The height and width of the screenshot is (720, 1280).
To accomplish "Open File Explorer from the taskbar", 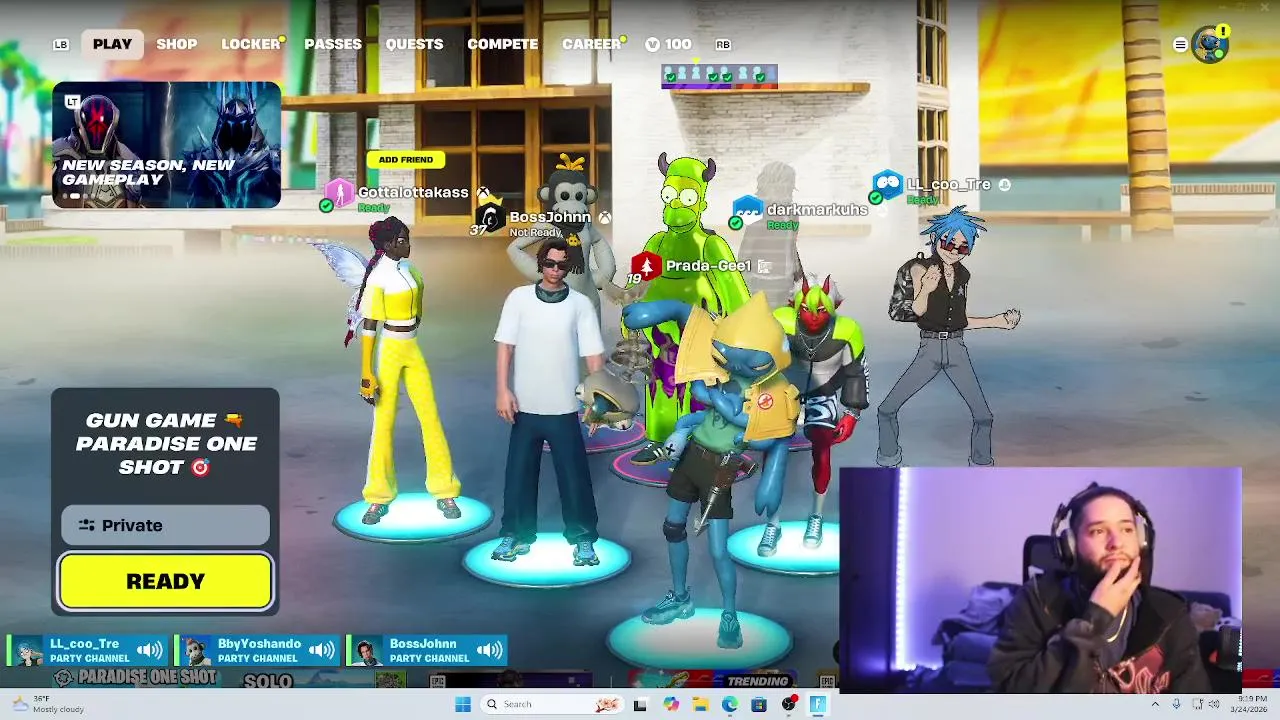I will [700, 704].
